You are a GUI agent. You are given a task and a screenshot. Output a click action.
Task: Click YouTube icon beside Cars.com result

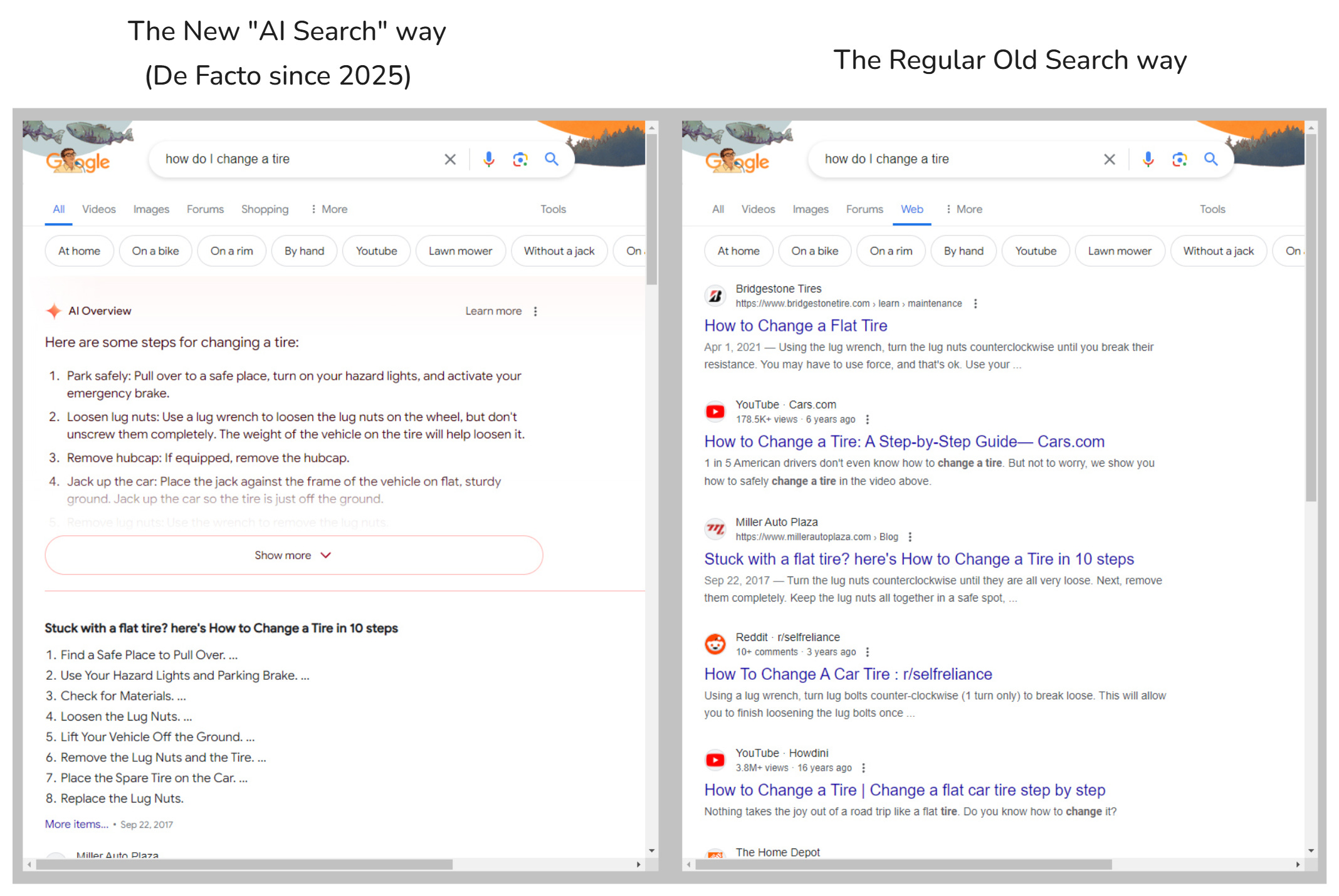tap(715, 412)
